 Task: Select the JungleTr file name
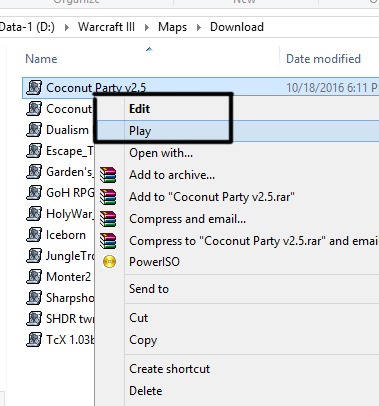click(70, 256)
